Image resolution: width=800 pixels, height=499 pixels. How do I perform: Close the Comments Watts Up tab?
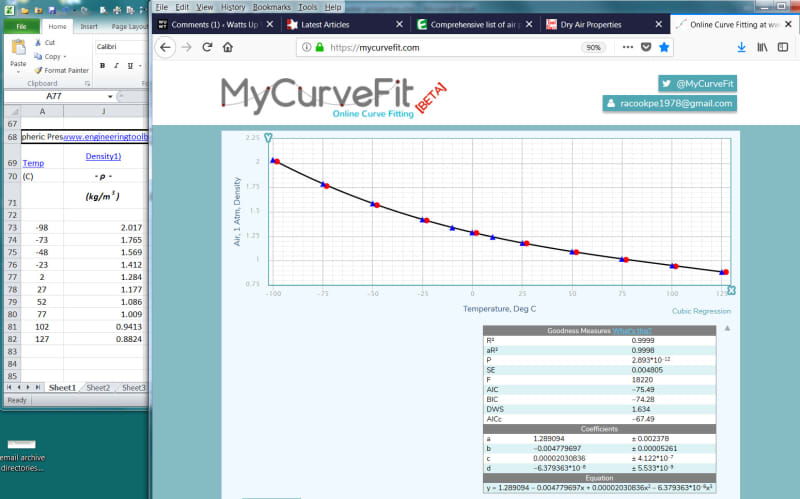coord(270,24)
